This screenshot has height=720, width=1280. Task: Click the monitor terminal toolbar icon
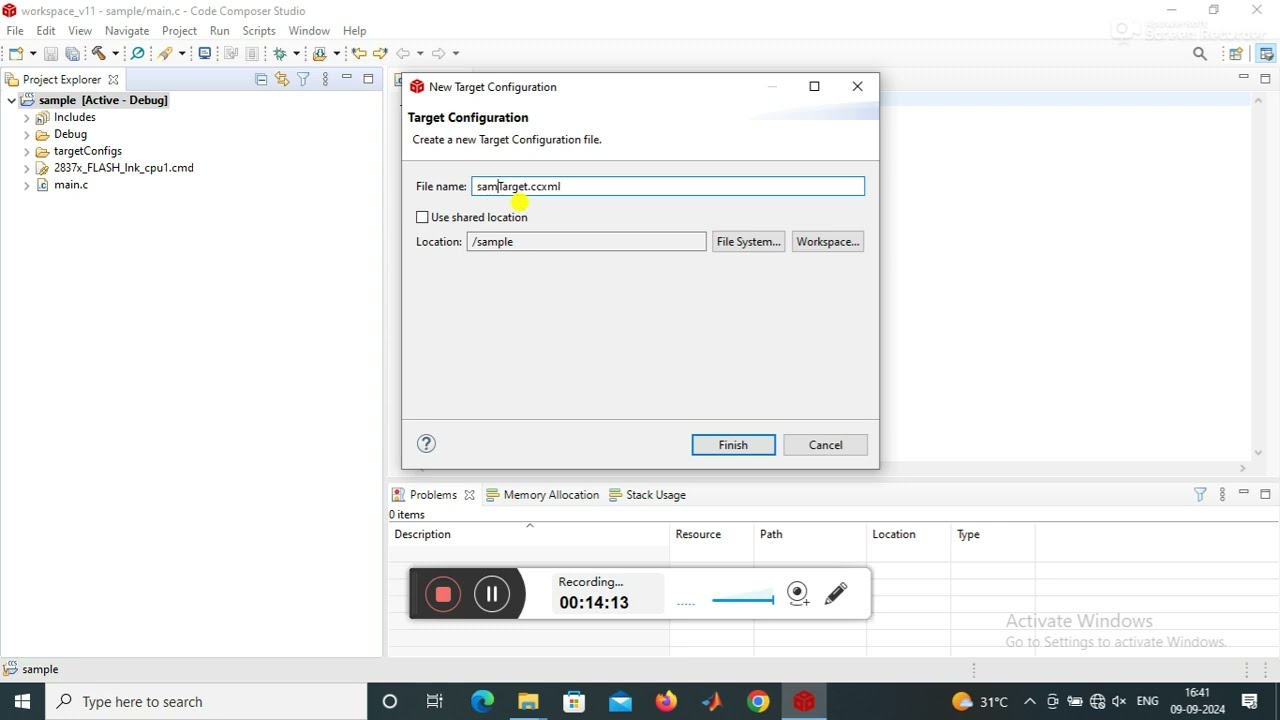coord(205,53)
